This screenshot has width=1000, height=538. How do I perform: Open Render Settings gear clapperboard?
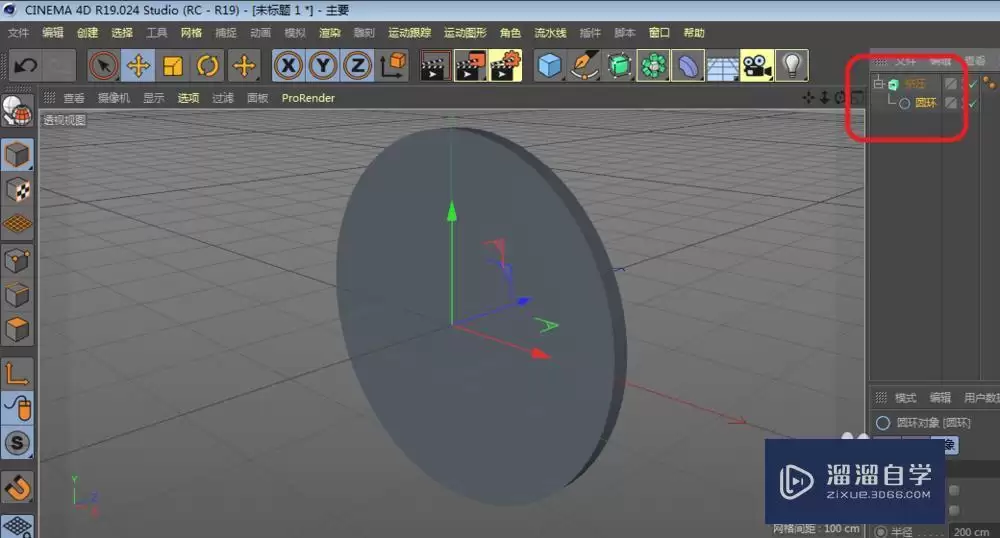505,66
